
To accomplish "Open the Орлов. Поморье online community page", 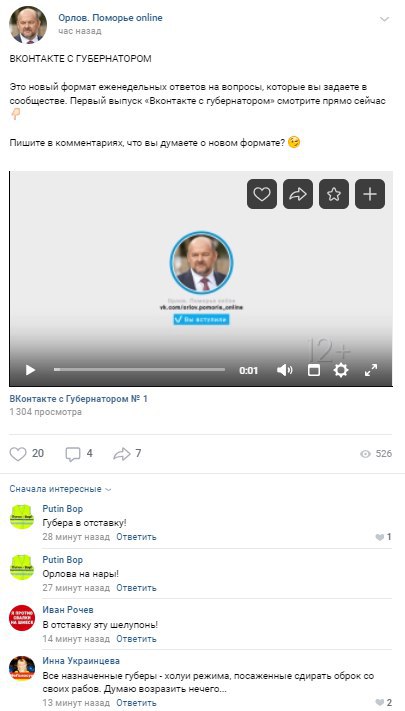I will tap(110, 18).
